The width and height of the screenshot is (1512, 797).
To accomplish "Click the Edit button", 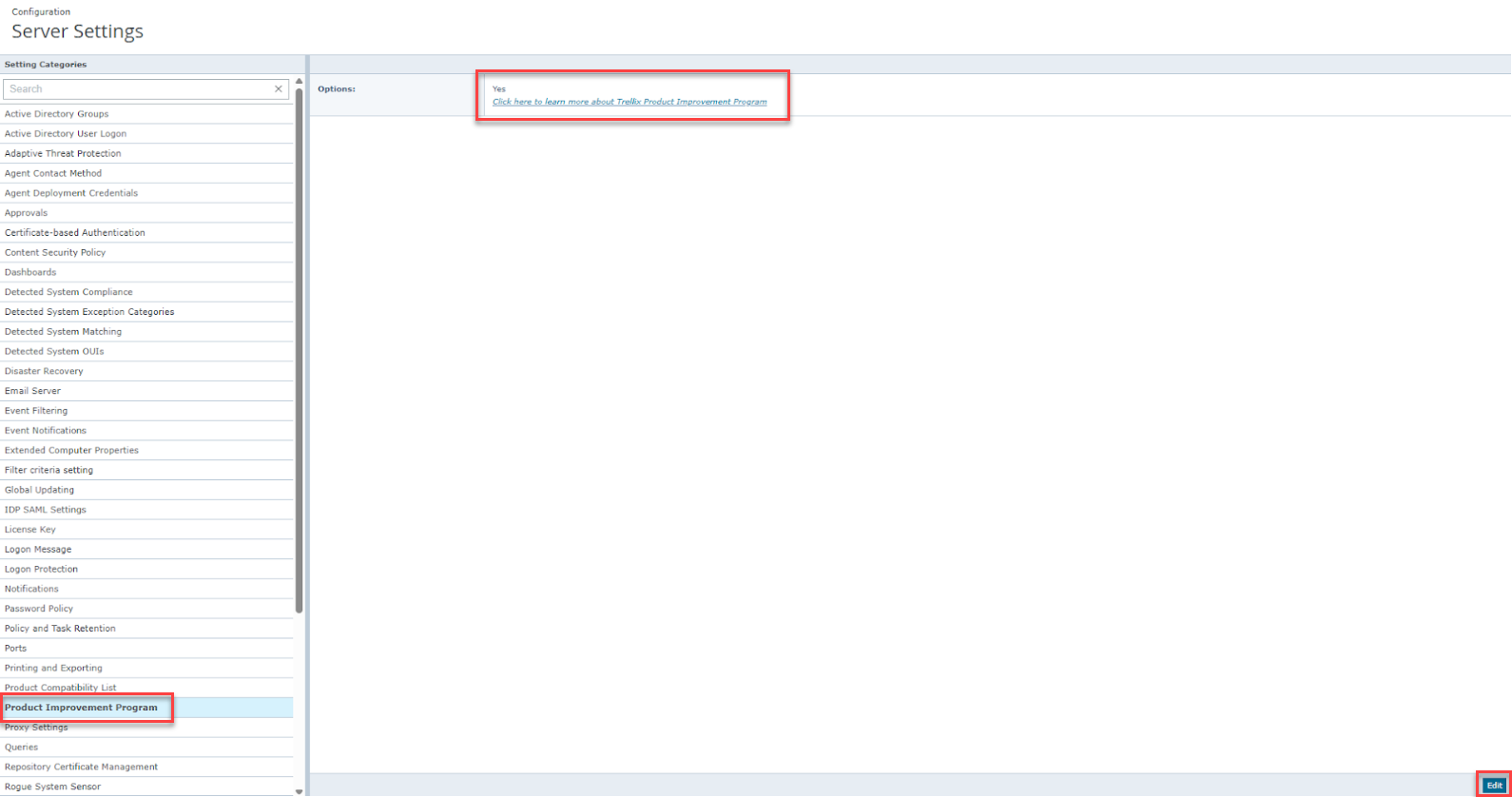I will (x=1494, y=786).
